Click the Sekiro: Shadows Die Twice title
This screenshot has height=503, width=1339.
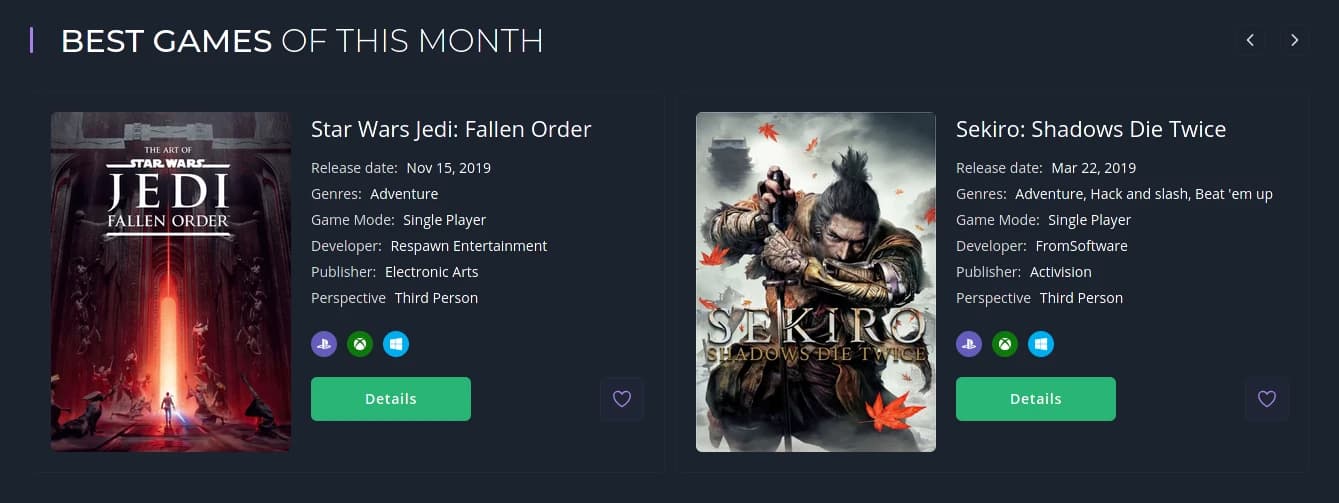1091,129
